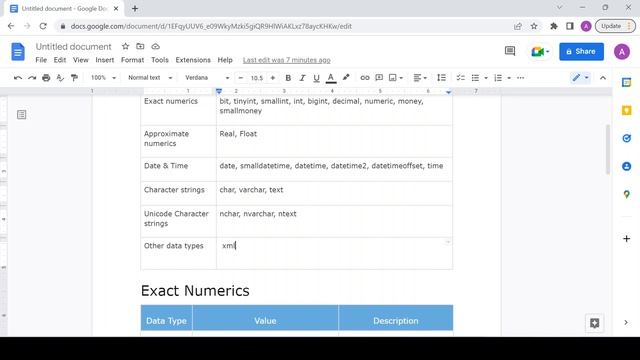Expand bulleted list options arrow
Viewport: 640px width, 360px height.
click(486, 78)
